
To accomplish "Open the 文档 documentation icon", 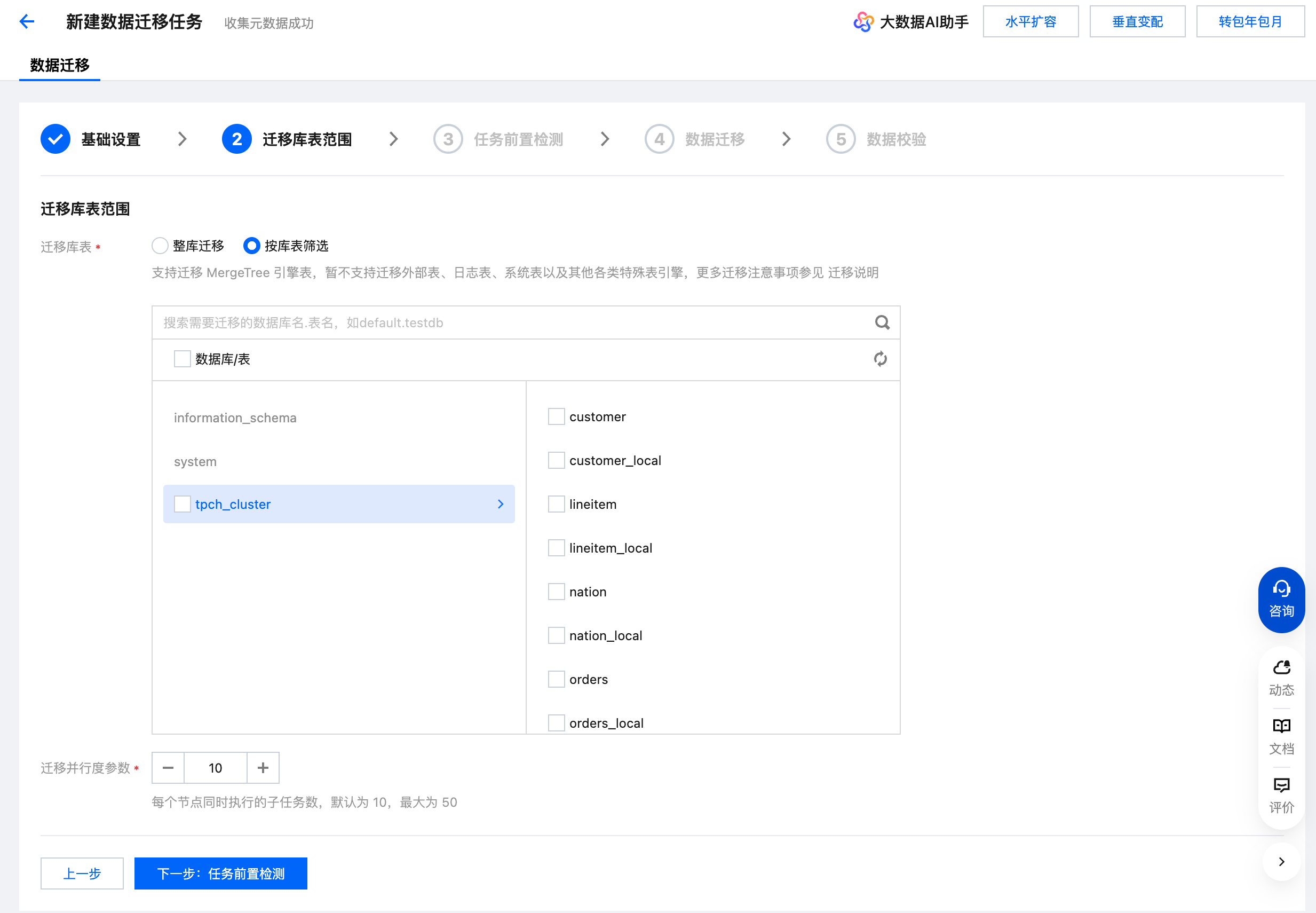I will (x=1281, y=736).
